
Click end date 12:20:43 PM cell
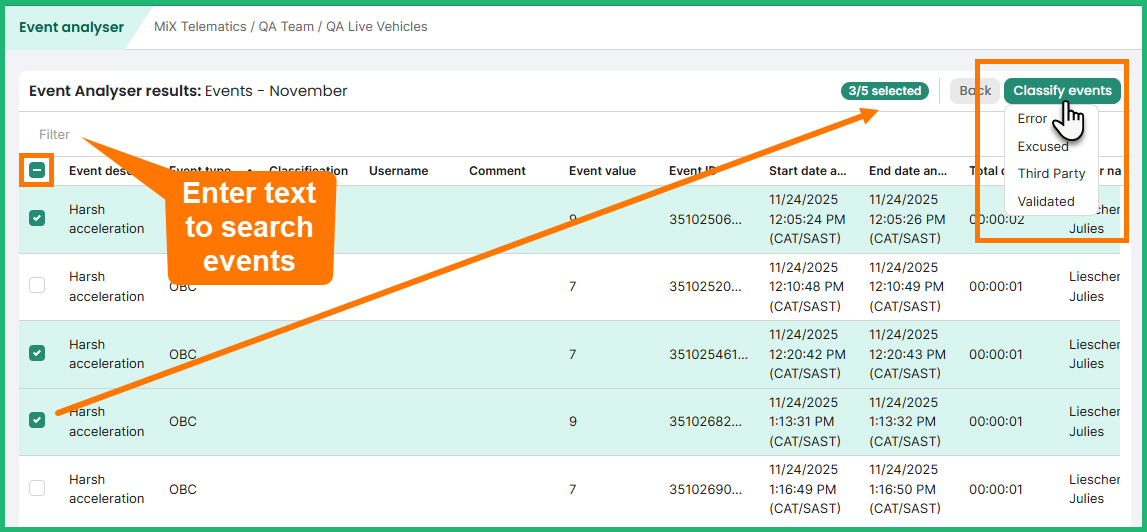tap(908, 353)
